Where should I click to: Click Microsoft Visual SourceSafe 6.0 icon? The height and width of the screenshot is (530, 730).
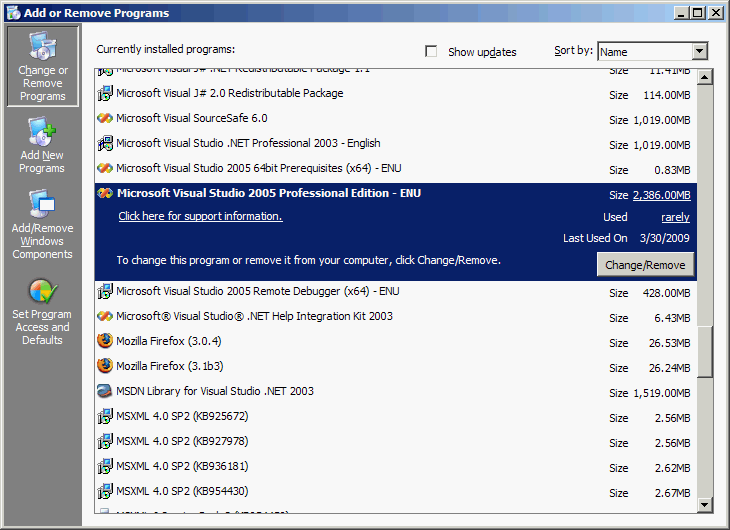click(x=105, y=118)
